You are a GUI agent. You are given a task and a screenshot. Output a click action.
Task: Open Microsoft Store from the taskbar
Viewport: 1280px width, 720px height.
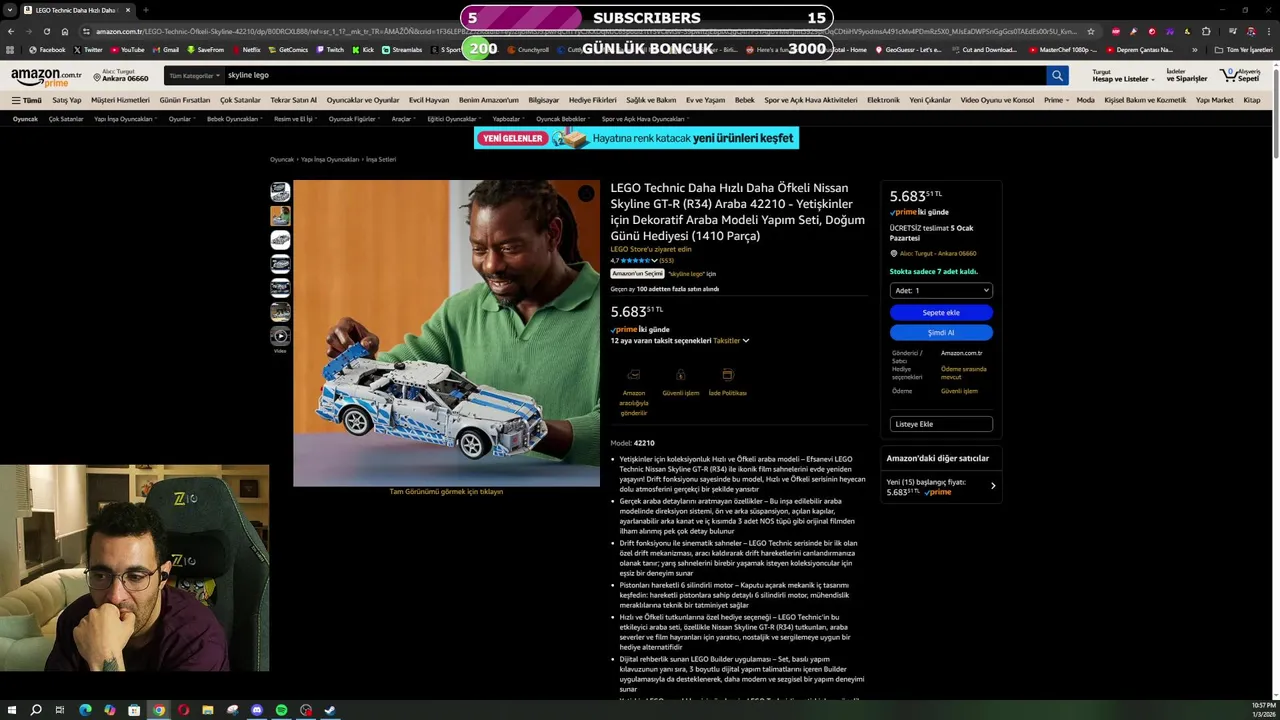click(134, 710)
